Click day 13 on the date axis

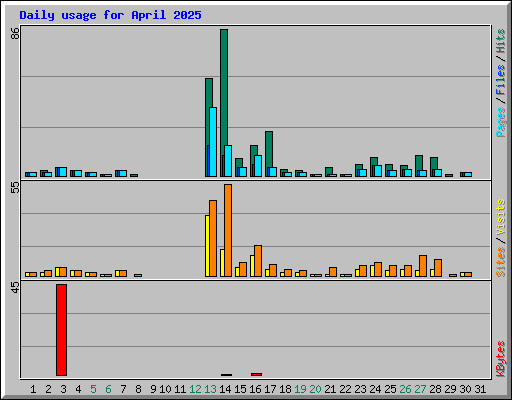pyautogui.click(x=210, y=389)
